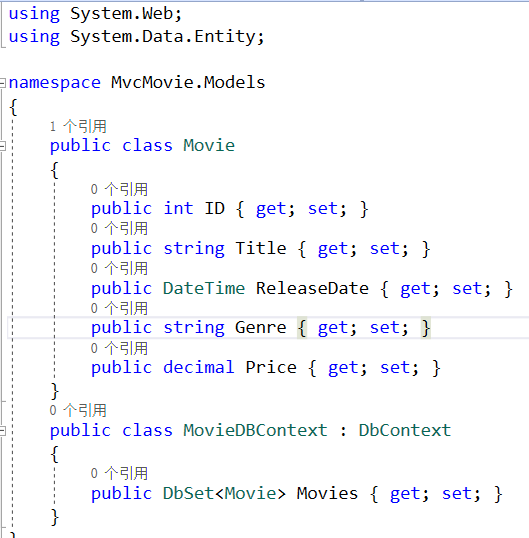
Task: Click the 'string' type on the Genre line
Action: (194, 328)
